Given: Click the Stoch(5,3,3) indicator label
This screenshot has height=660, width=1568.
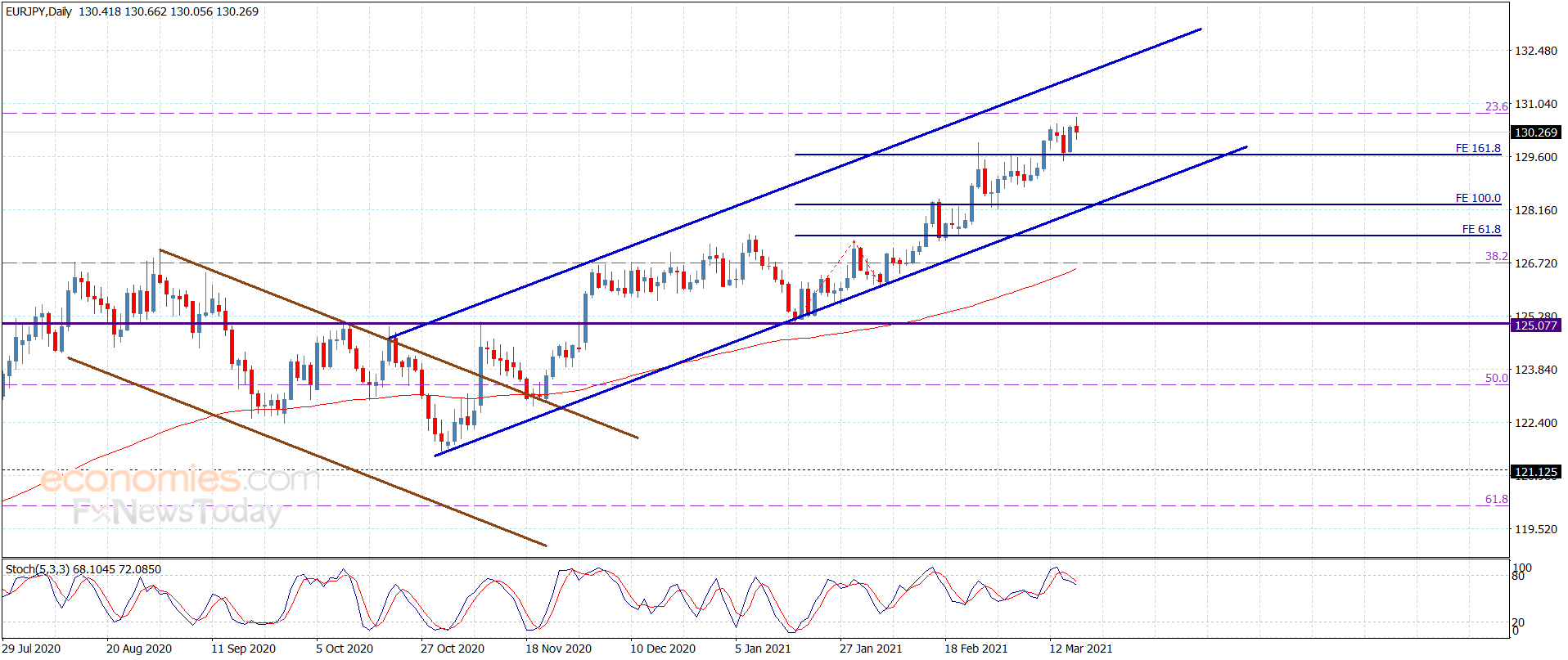Looking at the screenshot, I should coord(83,568).
